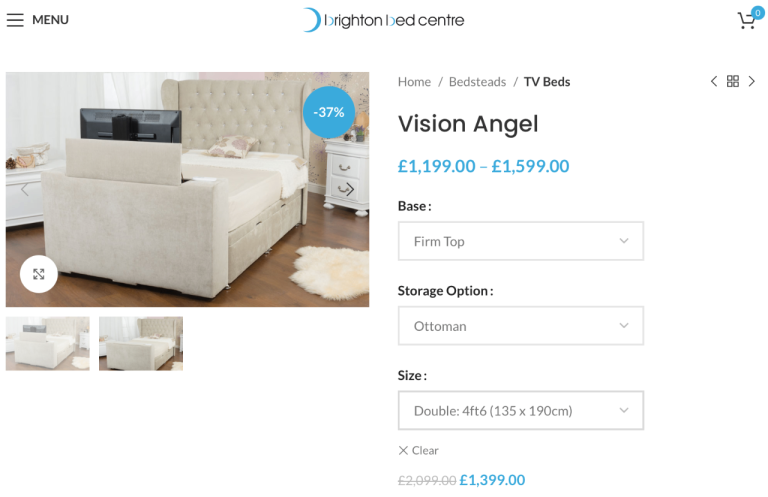Clear the selected product options
Viewport: 768px width, 497px height.
click(x=418, y=450)
